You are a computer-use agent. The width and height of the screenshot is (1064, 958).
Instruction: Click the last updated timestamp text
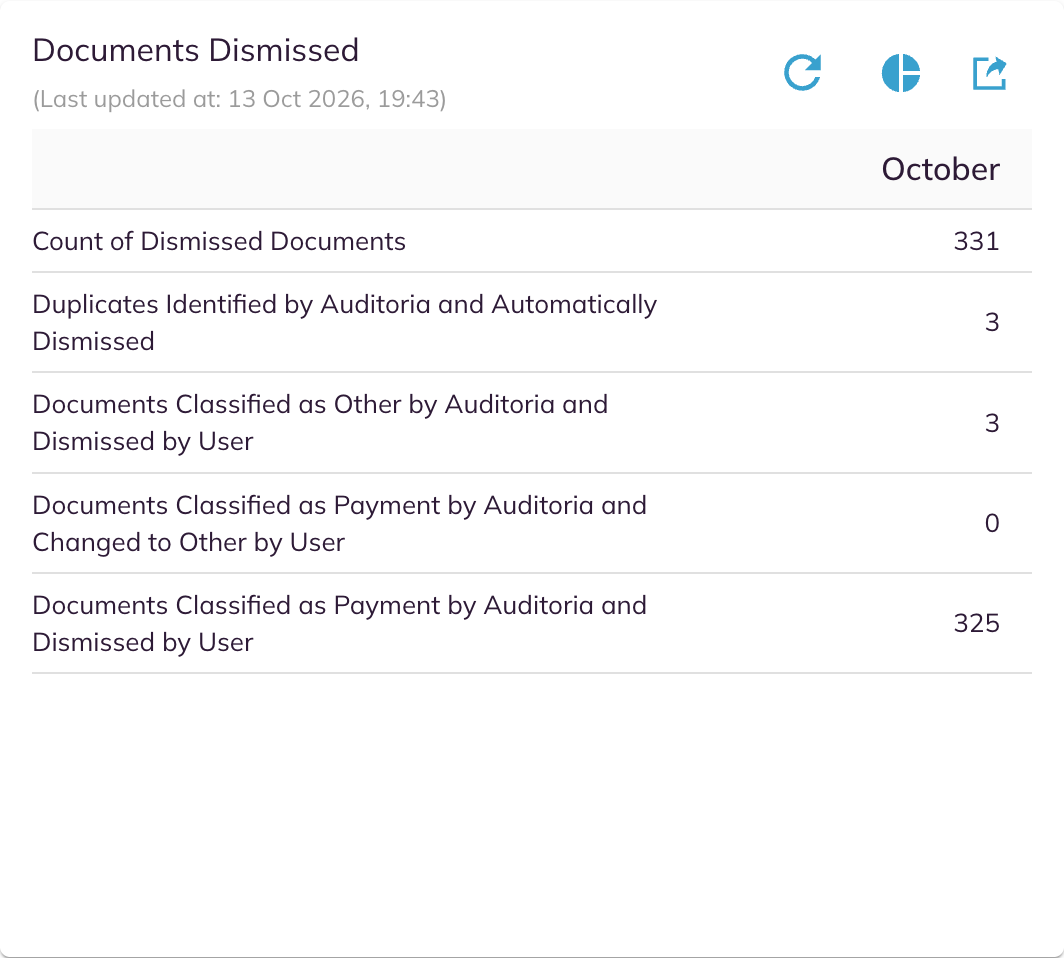[240, 99]
